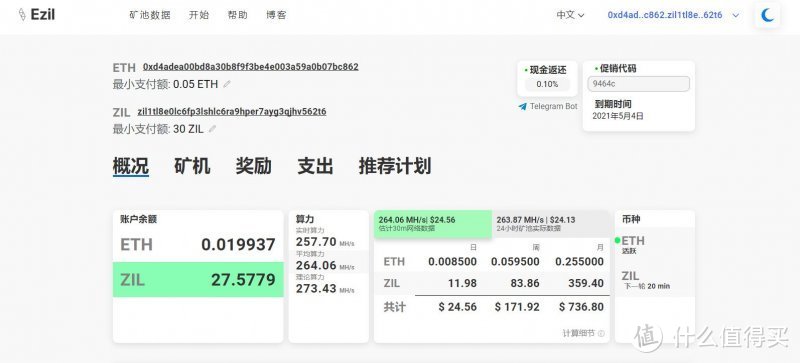
Task: Click ETH balance 0.019937
Action: click(x=238, y=245)
